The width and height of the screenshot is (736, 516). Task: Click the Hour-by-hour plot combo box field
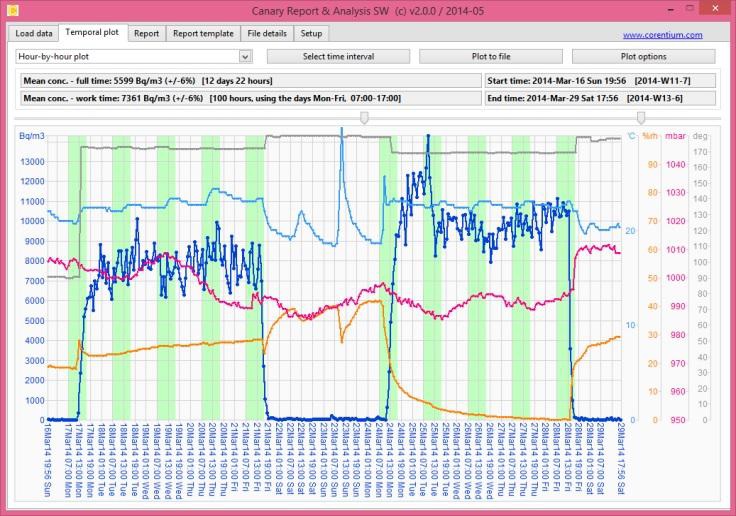pos(134,56)
